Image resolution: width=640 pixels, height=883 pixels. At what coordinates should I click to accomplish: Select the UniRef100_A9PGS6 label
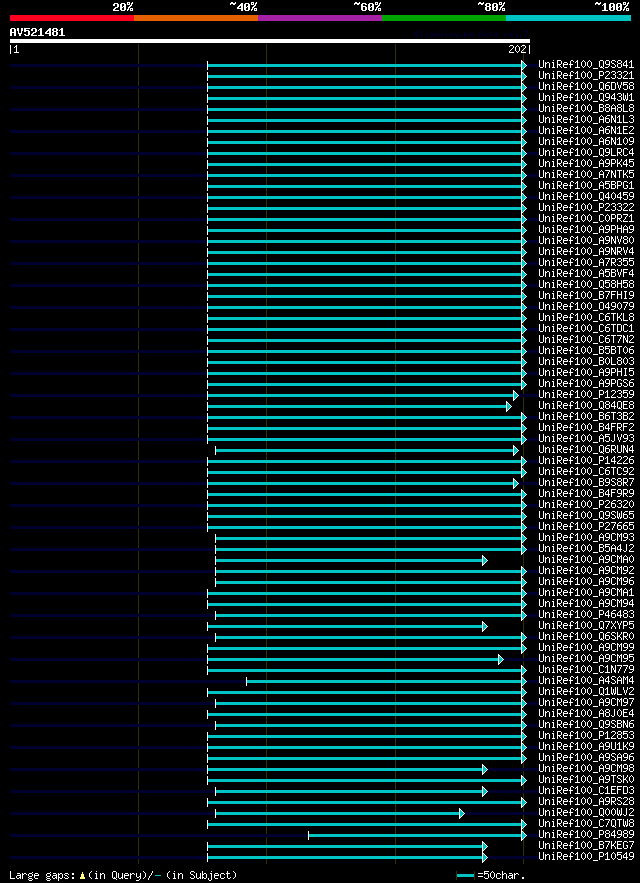[x=586, y=383]
